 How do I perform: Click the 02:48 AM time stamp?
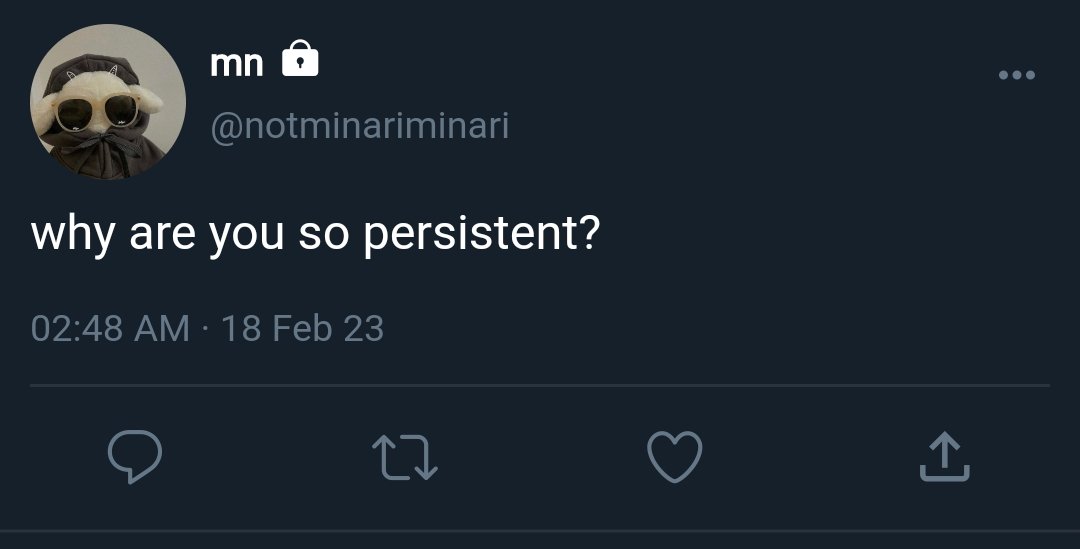coord(110,328)
